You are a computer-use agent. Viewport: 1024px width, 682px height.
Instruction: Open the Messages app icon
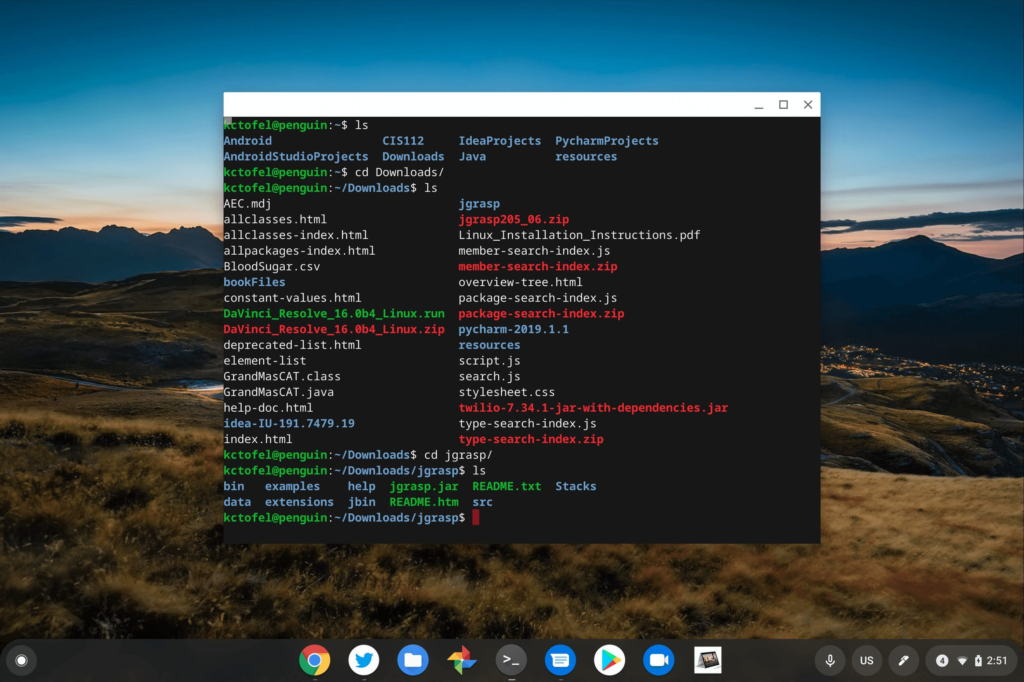pyautogui.click(x=560, y=660)
